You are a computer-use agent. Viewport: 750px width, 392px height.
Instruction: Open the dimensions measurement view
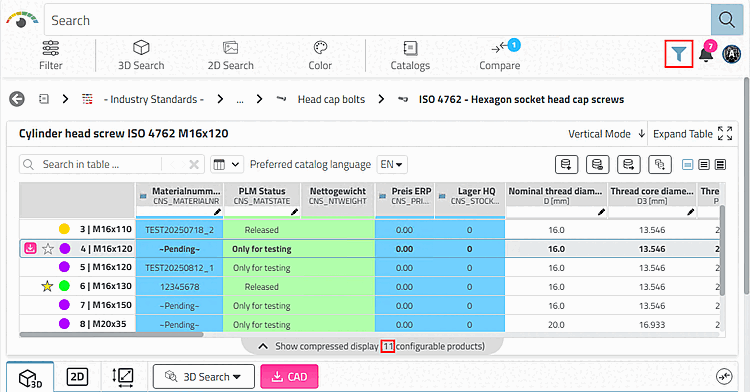point(122,377)
